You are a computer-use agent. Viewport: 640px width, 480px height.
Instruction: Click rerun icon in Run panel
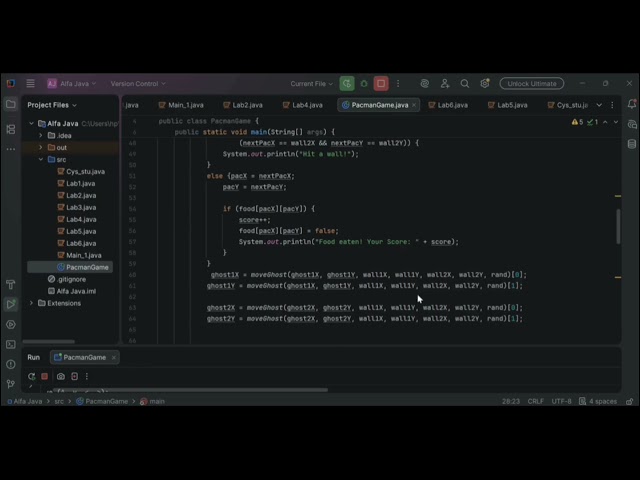point(31,376)
